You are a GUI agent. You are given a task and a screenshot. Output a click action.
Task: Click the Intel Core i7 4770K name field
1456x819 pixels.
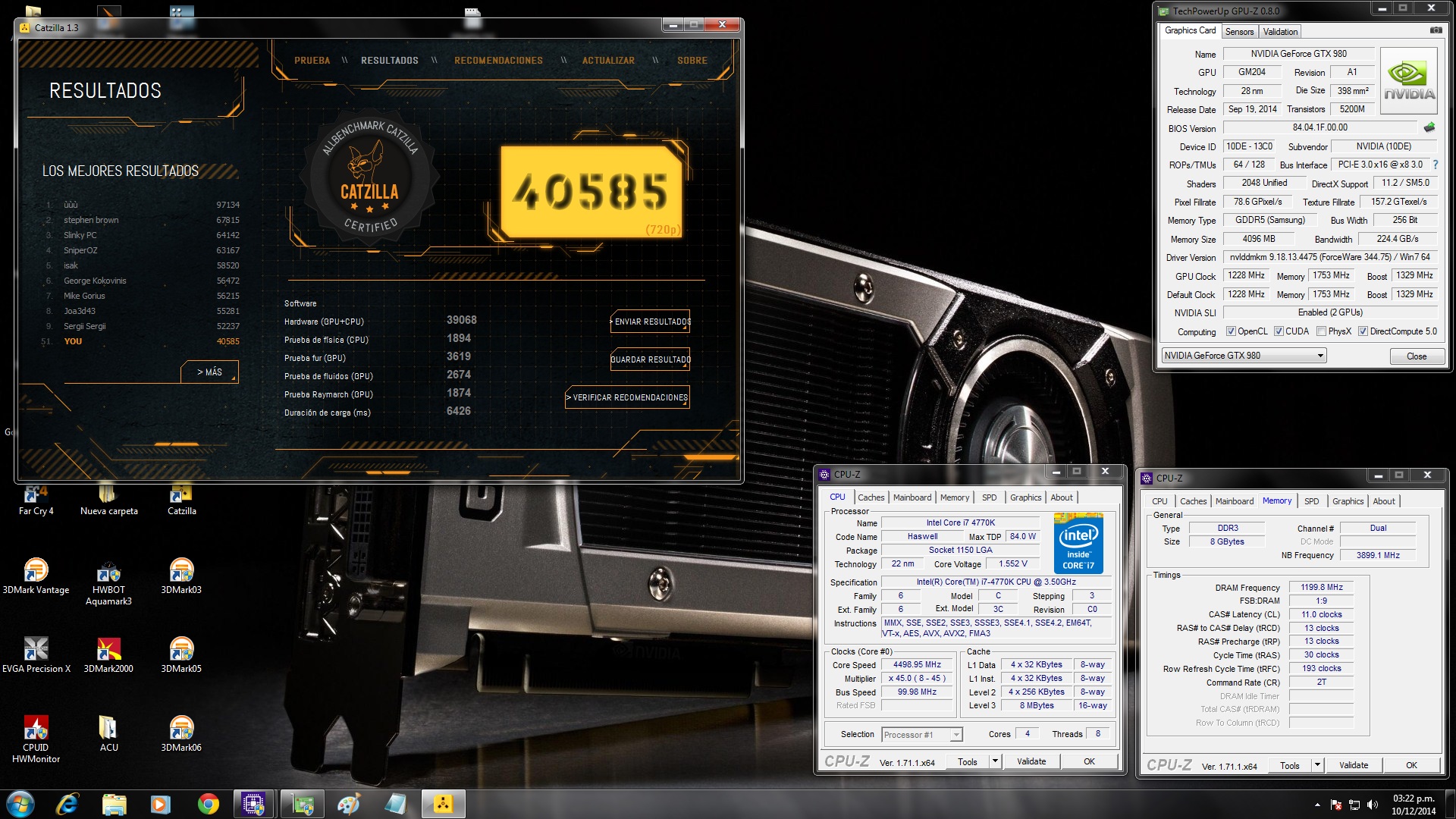pos(960,522)
